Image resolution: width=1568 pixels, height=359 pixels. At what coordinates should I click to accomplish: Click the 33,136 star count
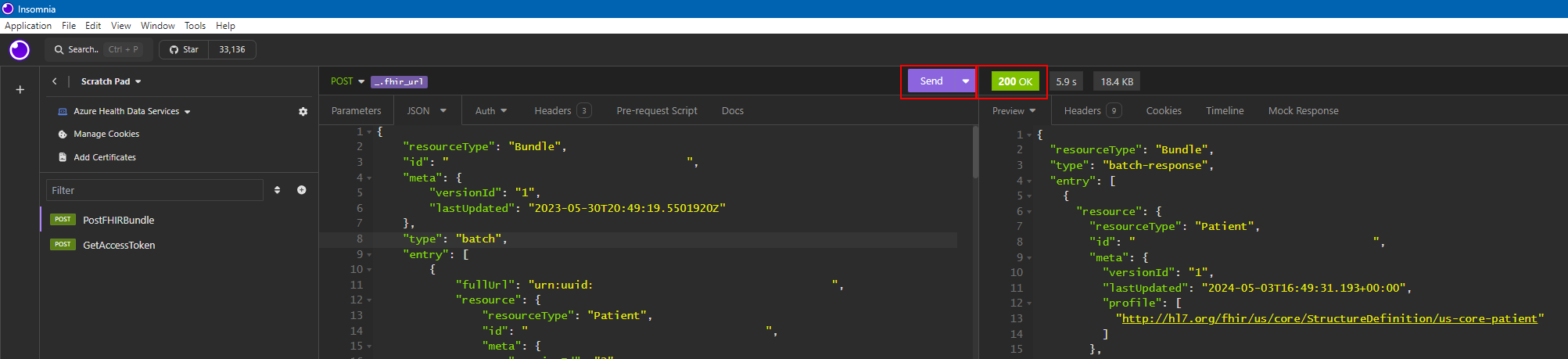[232, 49]
